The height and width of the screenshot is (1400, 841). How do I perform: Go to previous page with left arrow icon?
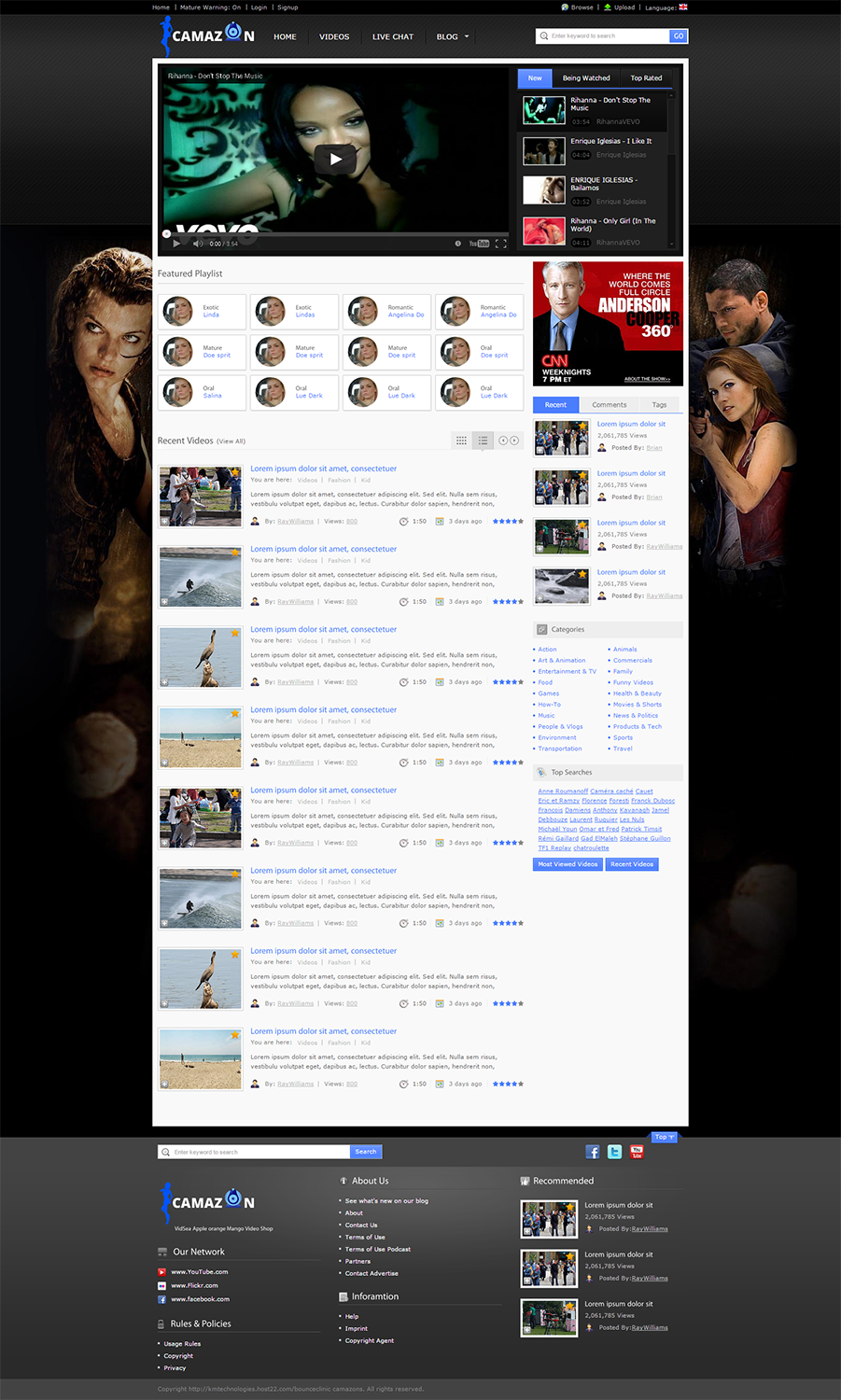(504, 441)
